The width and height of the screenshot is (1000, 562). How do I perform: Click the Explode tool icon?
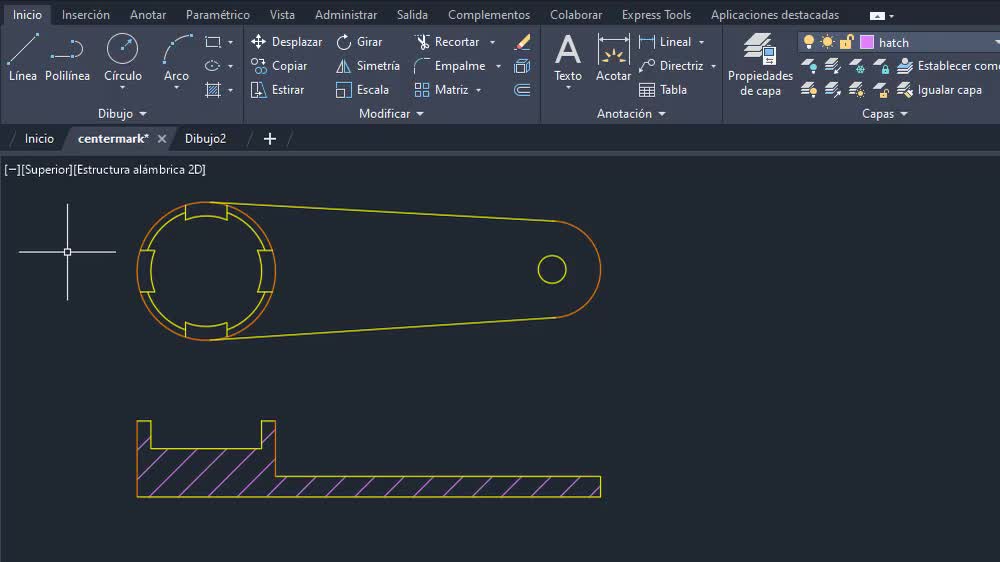tap(522, 66)
